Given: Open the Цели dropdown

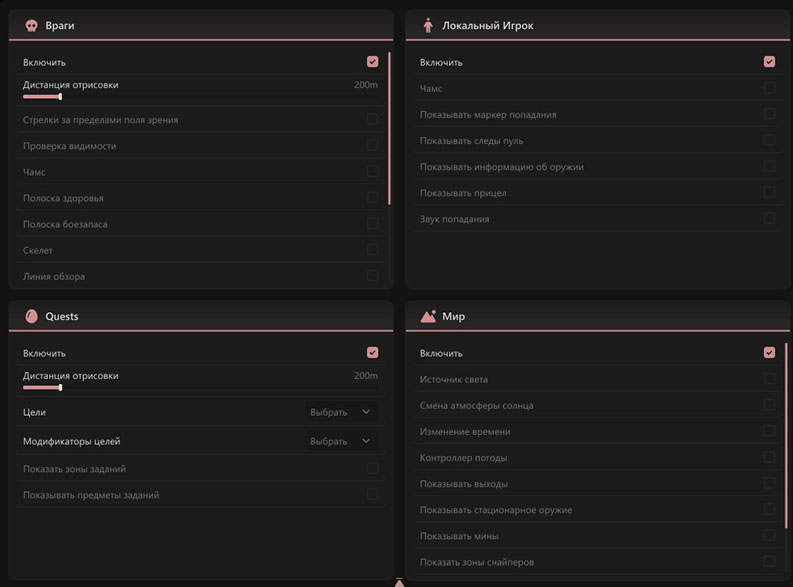Looking at the screenshot, I should coord(339,412).
